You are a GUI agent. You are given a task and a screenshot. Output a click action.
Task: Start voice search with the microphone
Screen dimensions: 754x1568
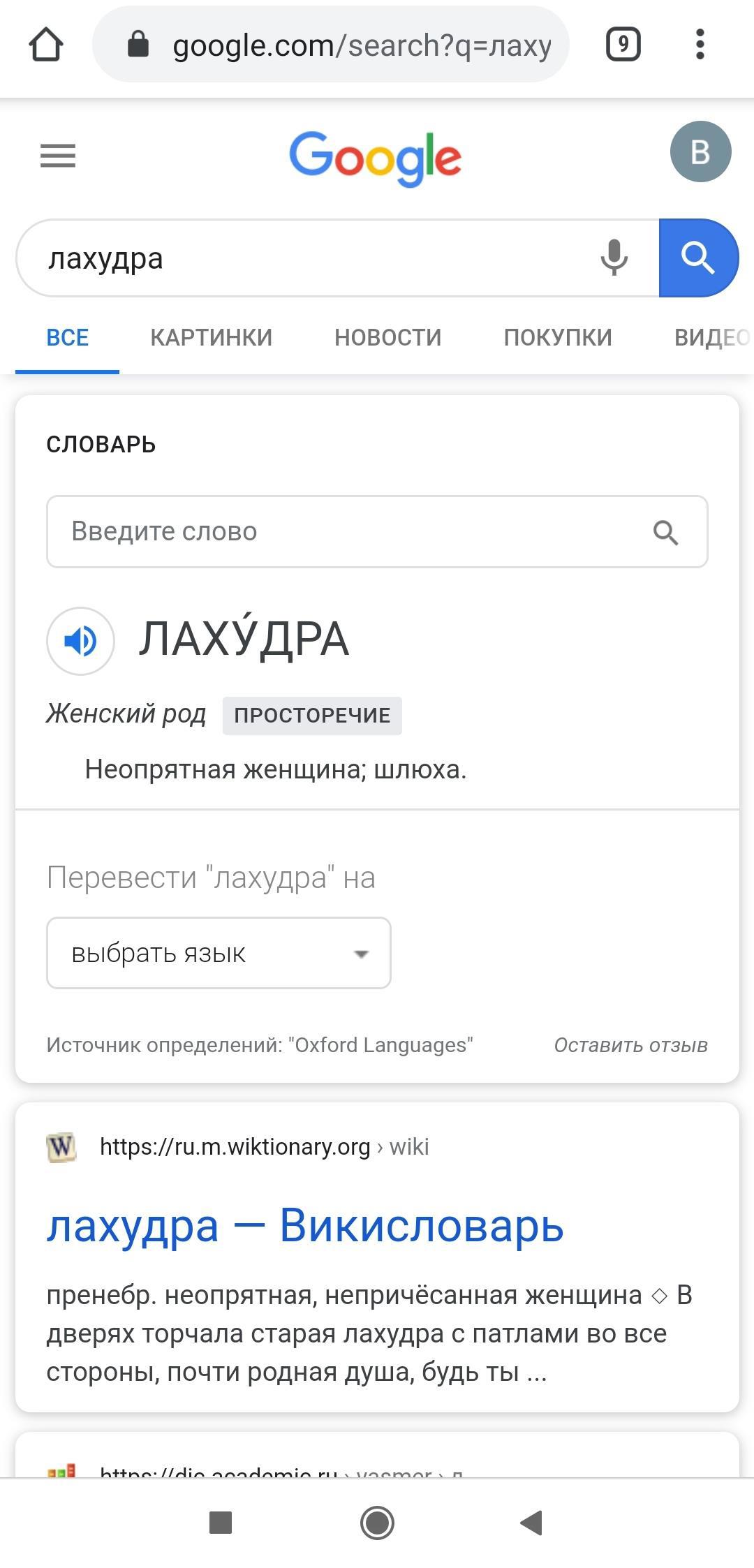(x=614, y=258)
